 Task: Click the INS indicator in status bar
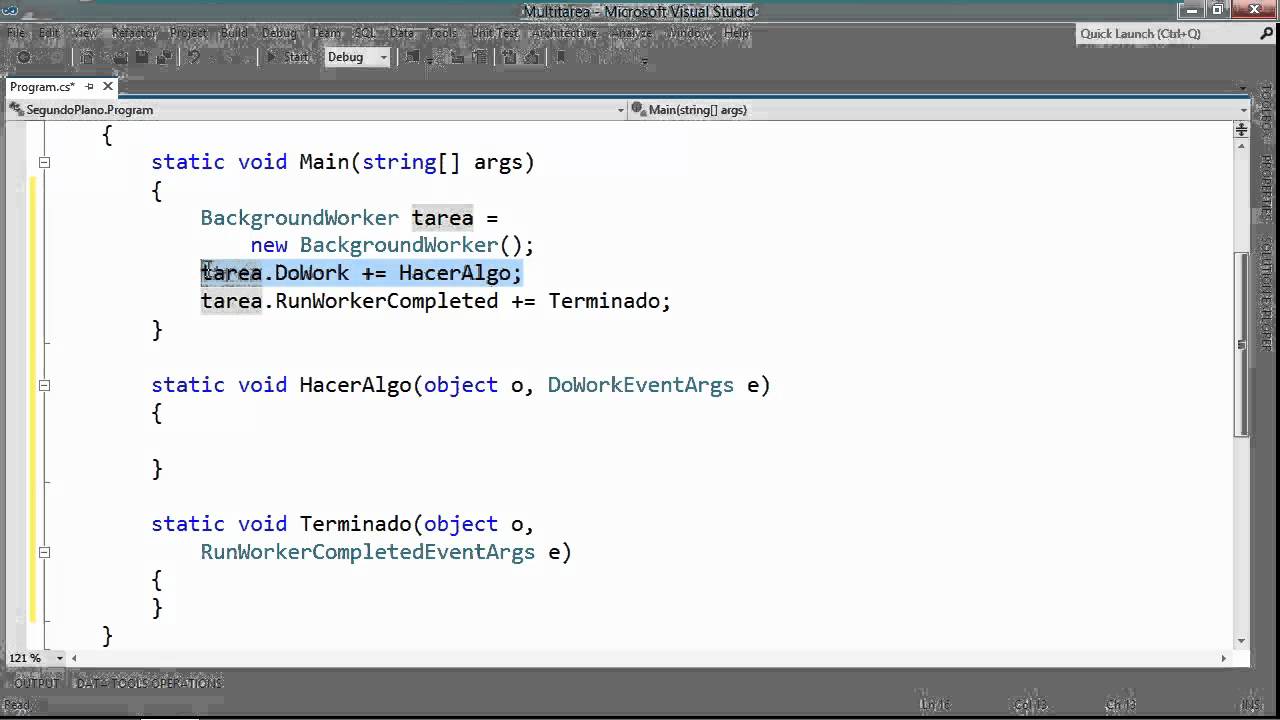point(1251,705)
